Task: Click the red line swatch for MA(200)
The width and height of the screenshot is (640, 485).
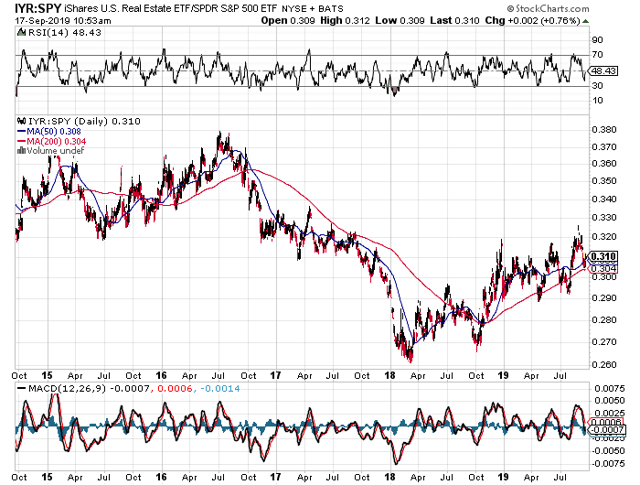Action: [22, 141]
